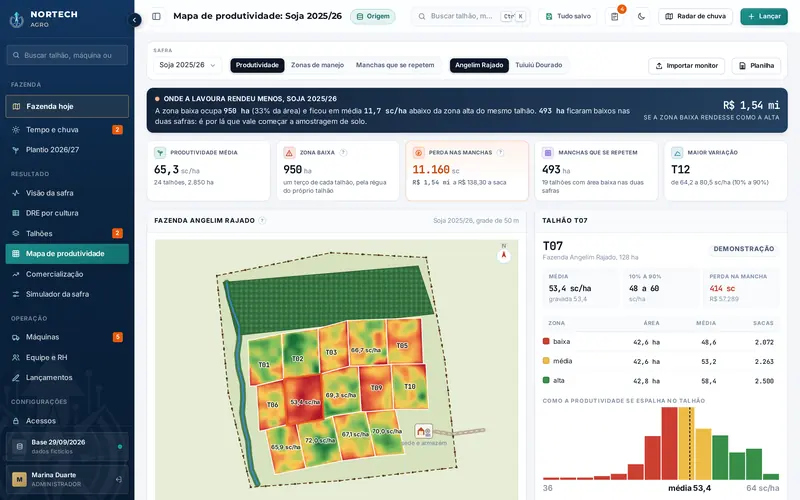Click the Maior variação card icon

677,153
